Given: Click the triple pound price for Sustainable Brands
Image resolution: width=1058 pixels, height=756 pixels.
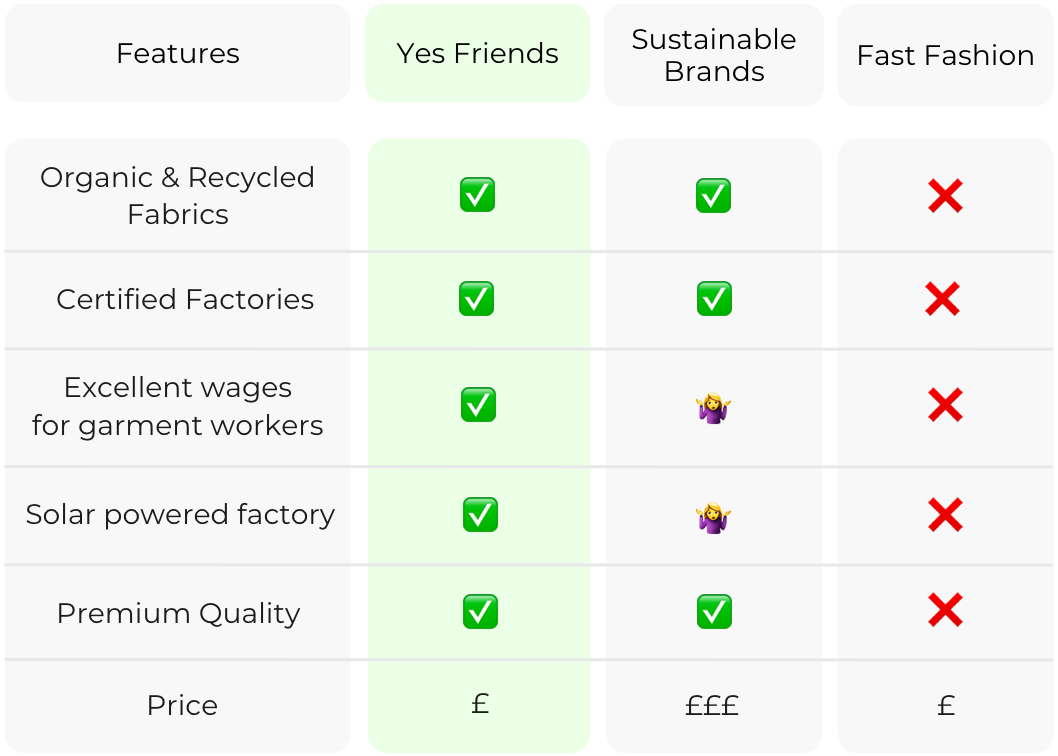Looking at the screenshot, I should (712, 706).
